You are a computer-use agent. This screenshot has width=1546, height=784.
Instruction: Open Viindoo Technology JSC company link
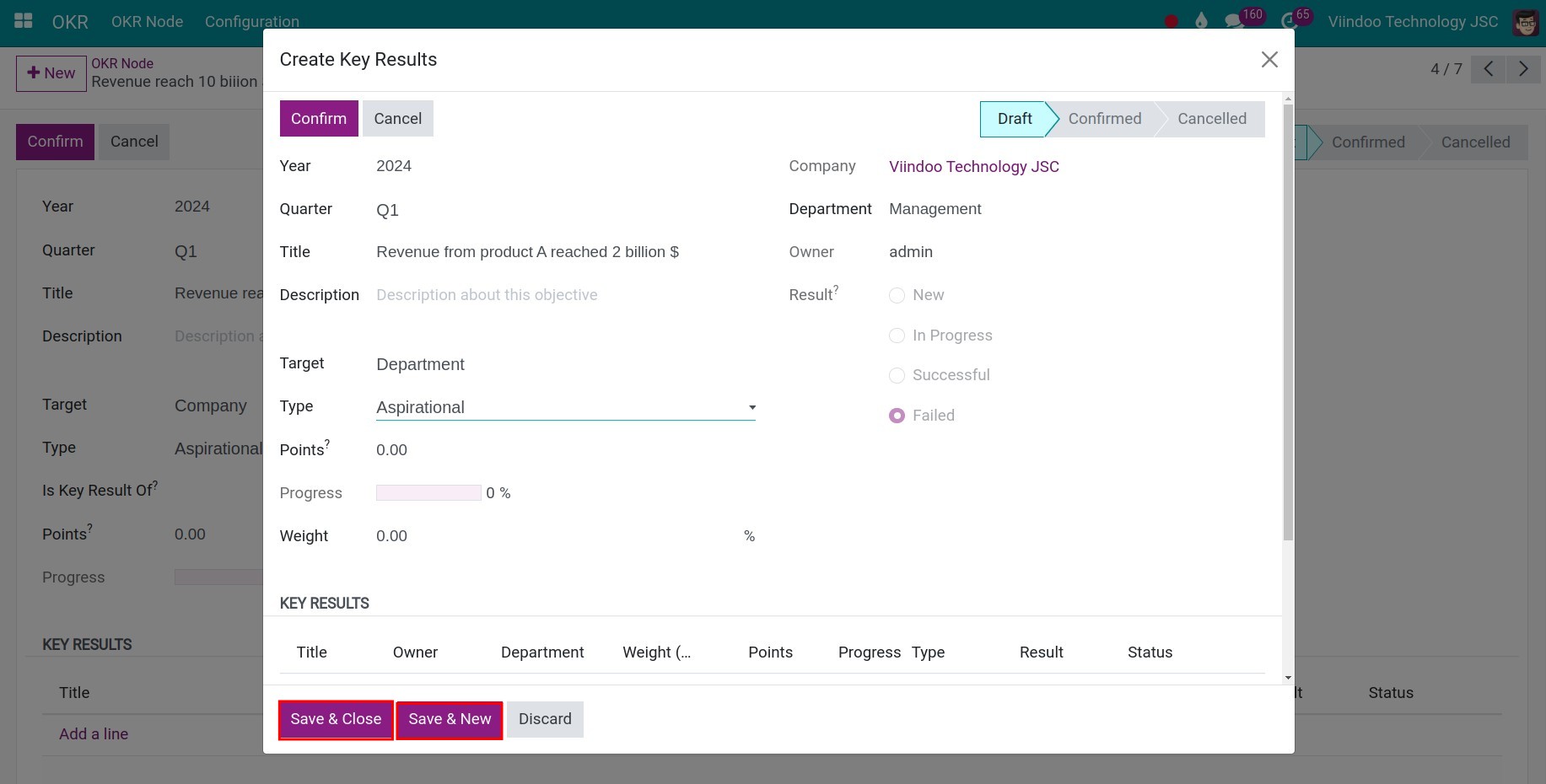(x=974, y=167)
